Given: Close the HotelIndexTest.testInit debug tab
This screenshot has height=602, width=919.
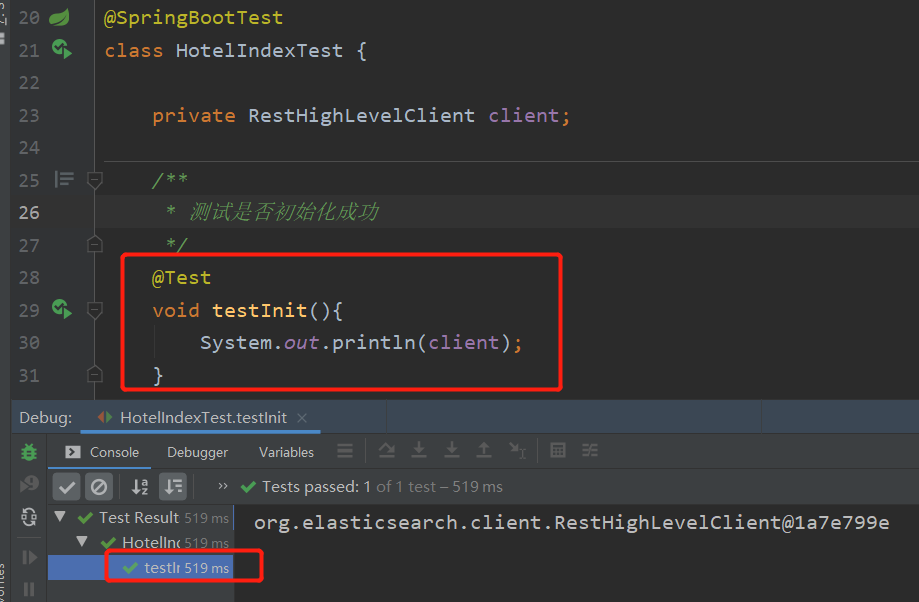Looking at the screenshot, I should tap(302, 418).
